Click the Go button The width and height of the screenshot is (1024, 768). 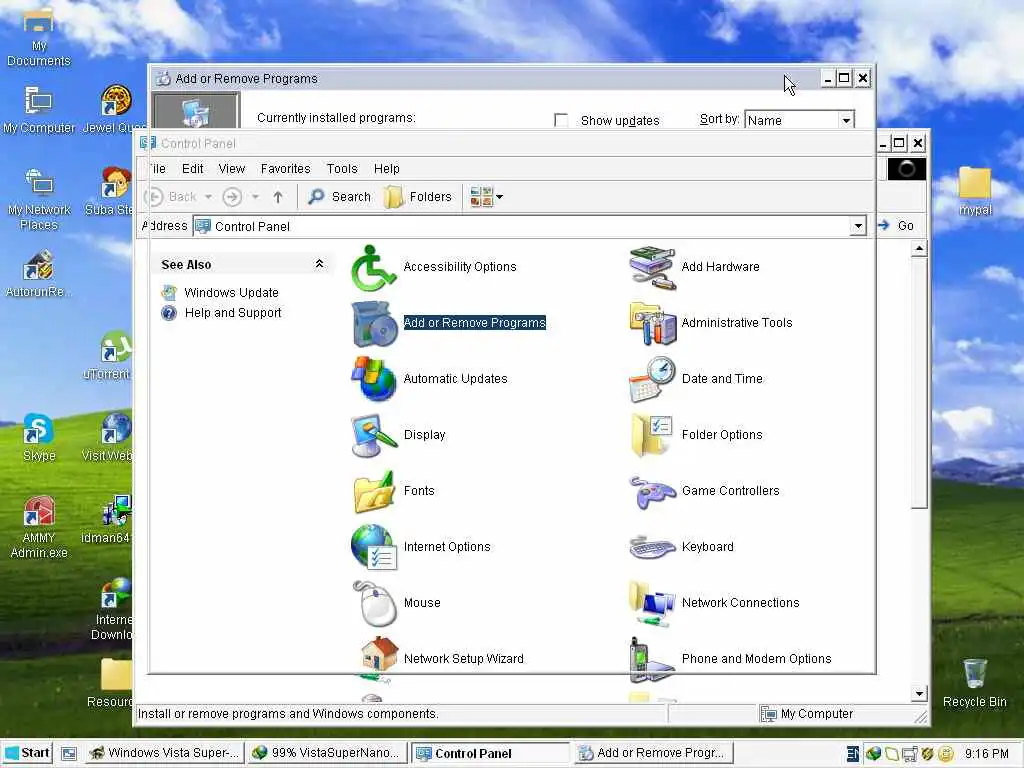pos(896,226)
